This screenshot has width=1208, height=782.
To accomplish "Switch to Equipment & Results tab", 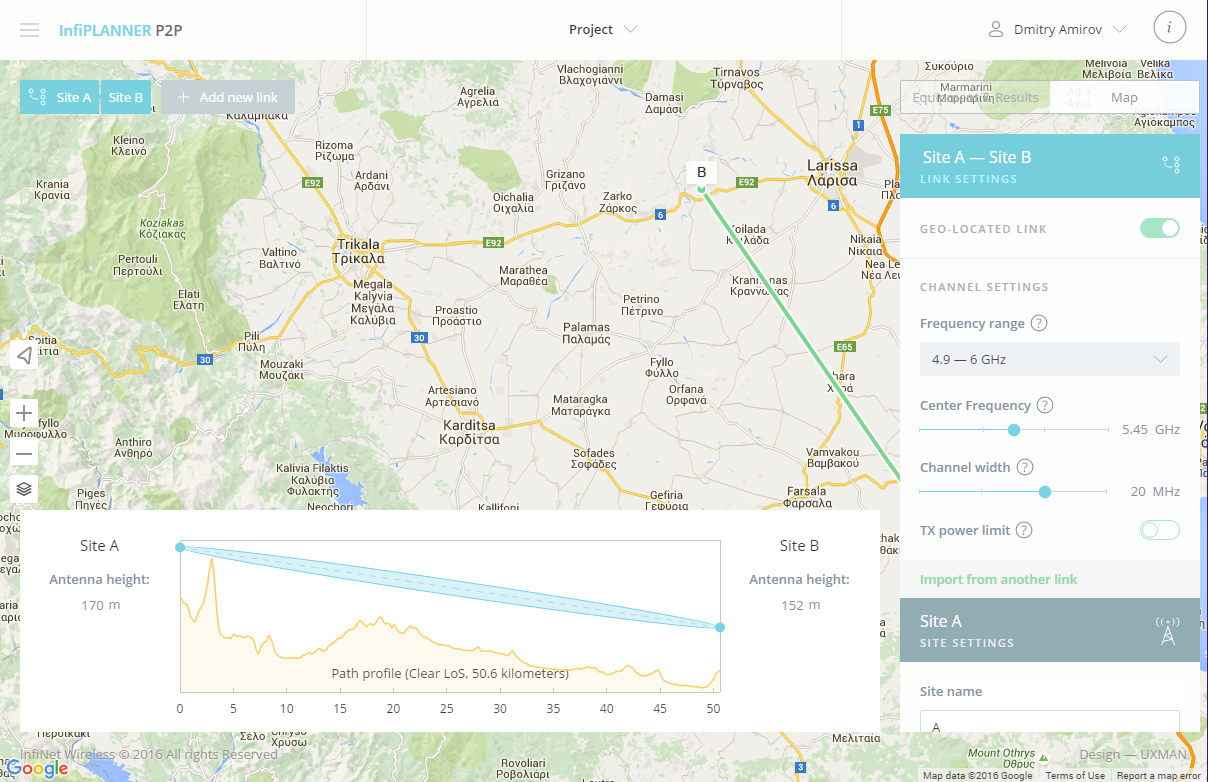I will [975, 98].
